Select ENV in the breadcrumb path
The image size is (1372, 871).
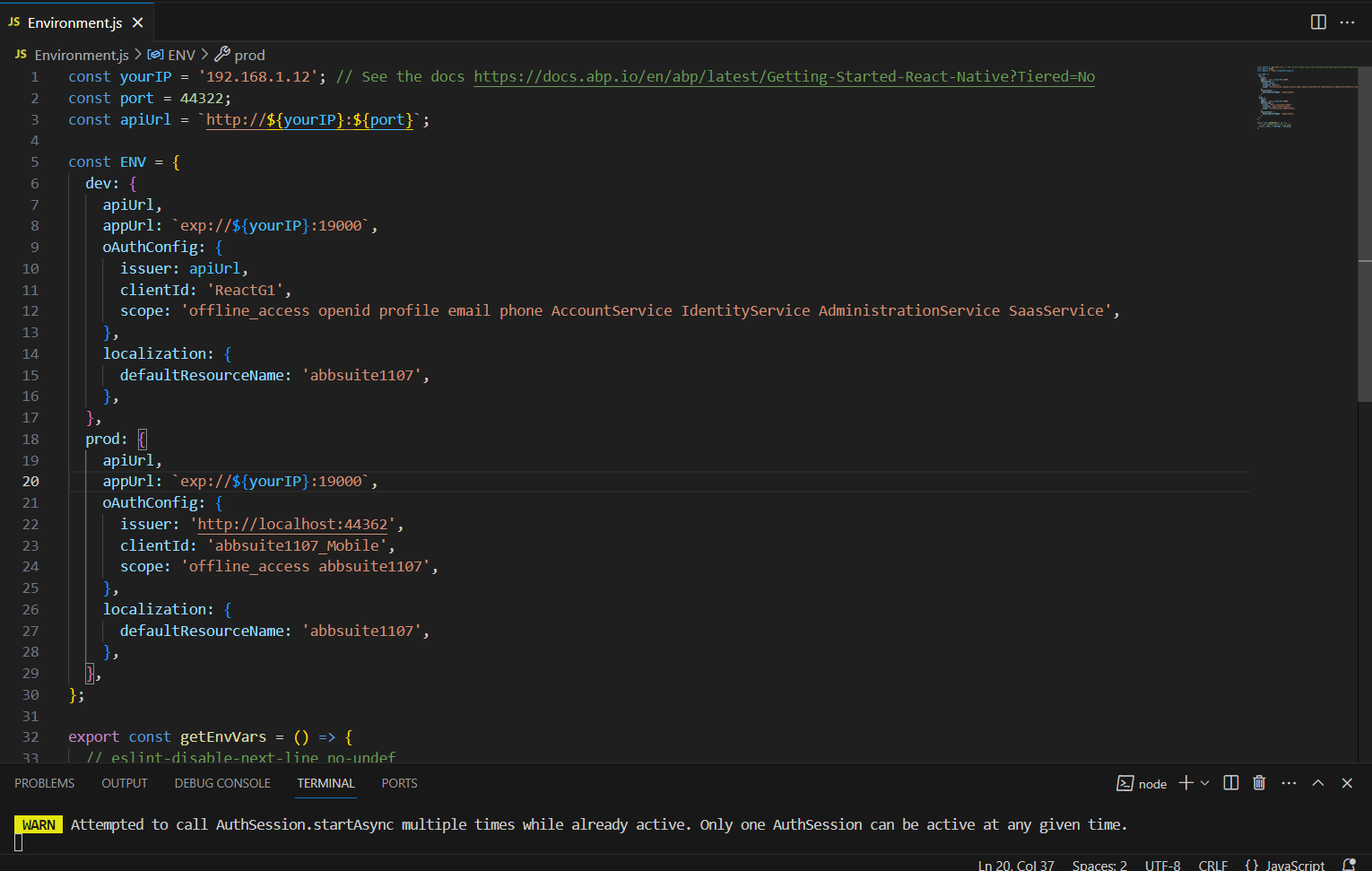(x=180, y=55)
